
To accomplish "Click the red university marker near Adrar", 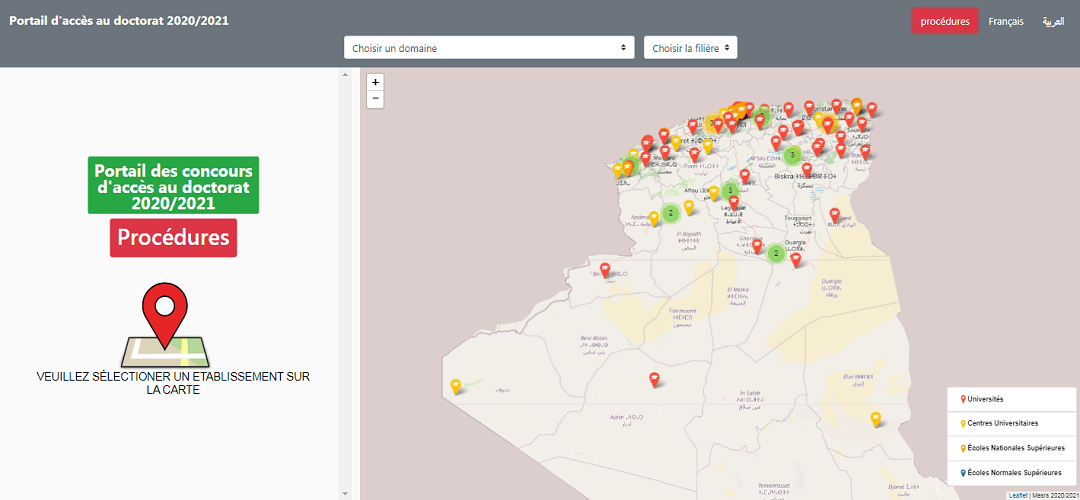I will (654, 378).
